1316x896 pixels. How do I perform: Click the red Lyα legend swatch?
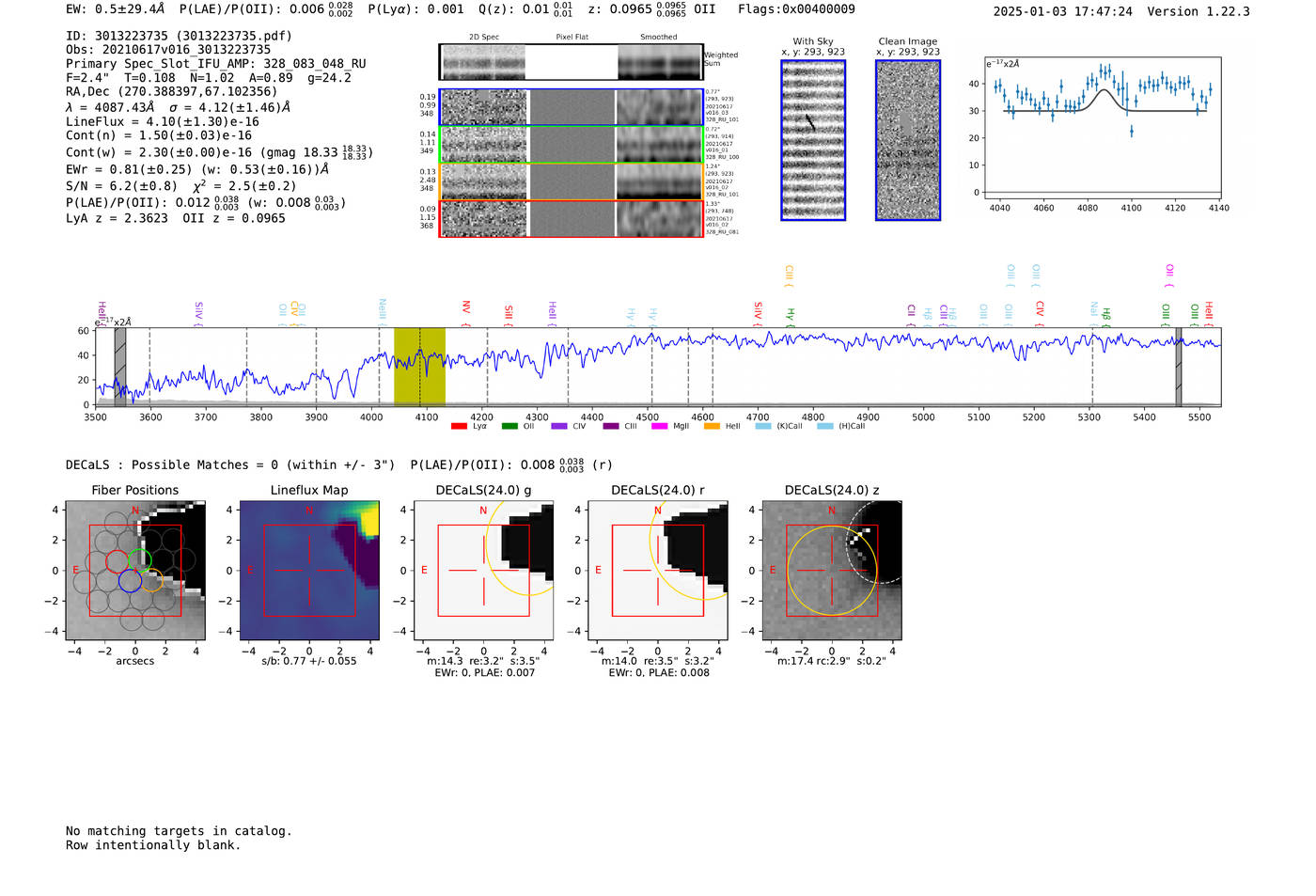tap(459, 427)
